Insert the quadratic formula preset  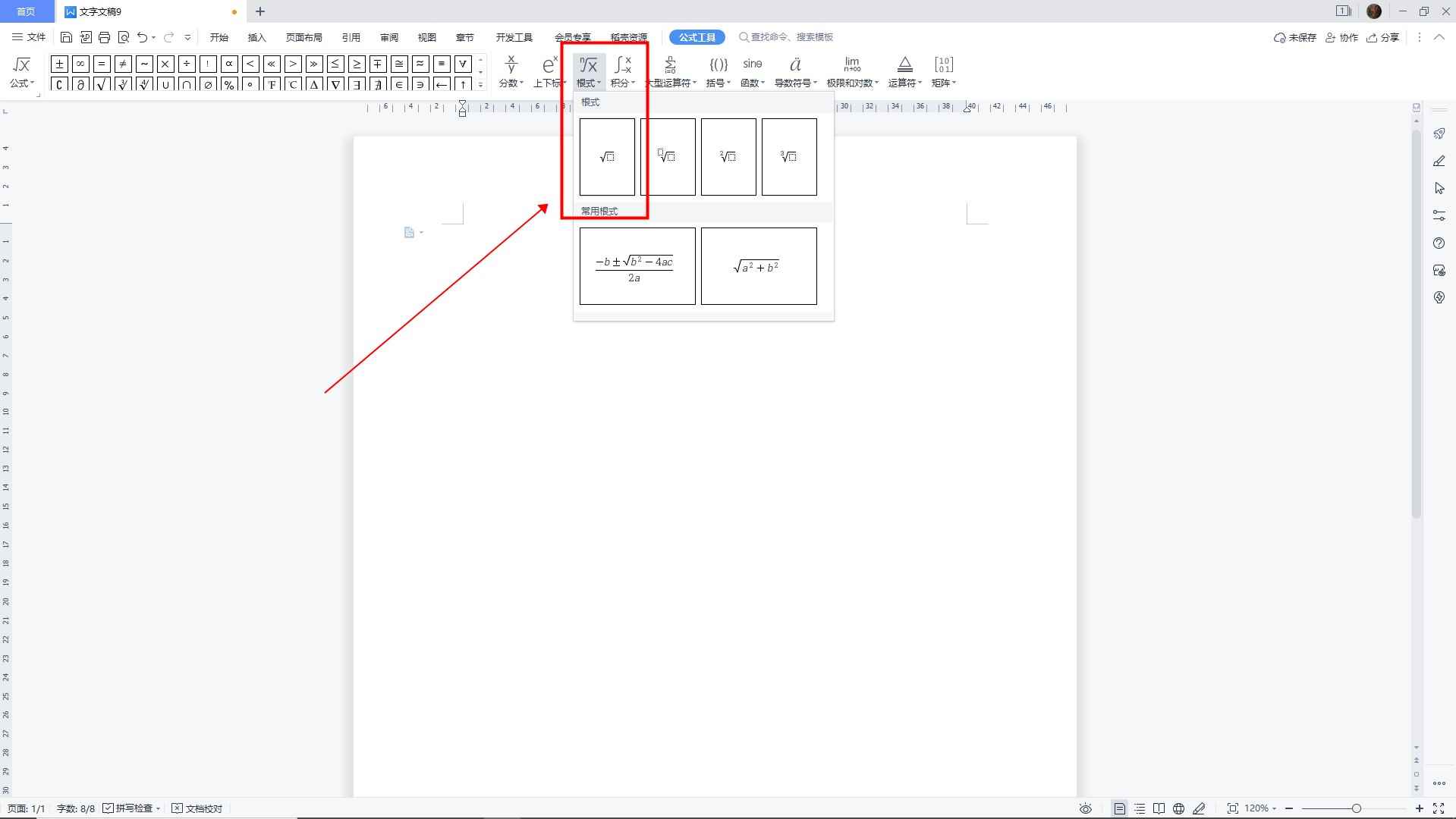point(637,266)
